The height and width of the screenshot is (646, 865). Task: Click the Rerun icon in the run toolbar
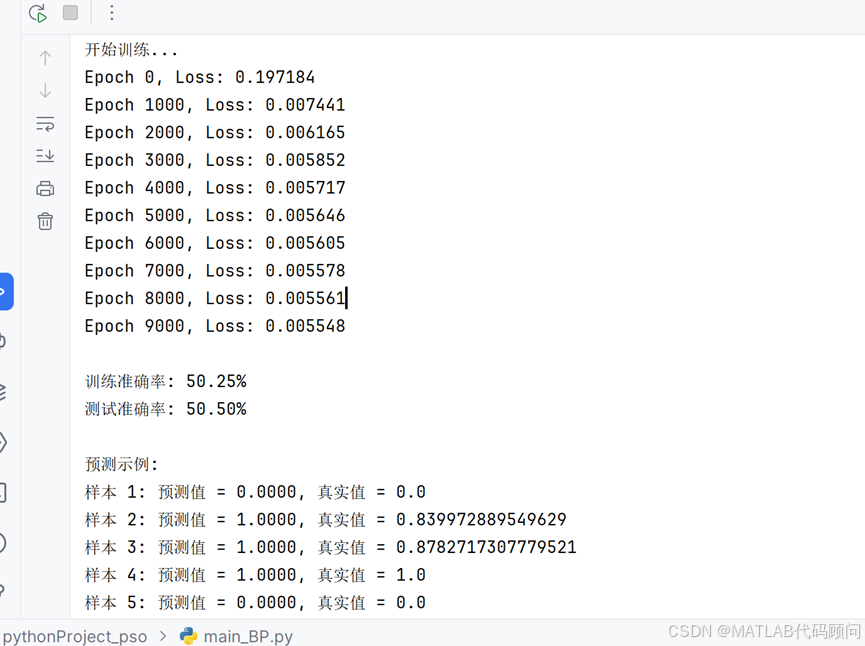coord(38,13)
